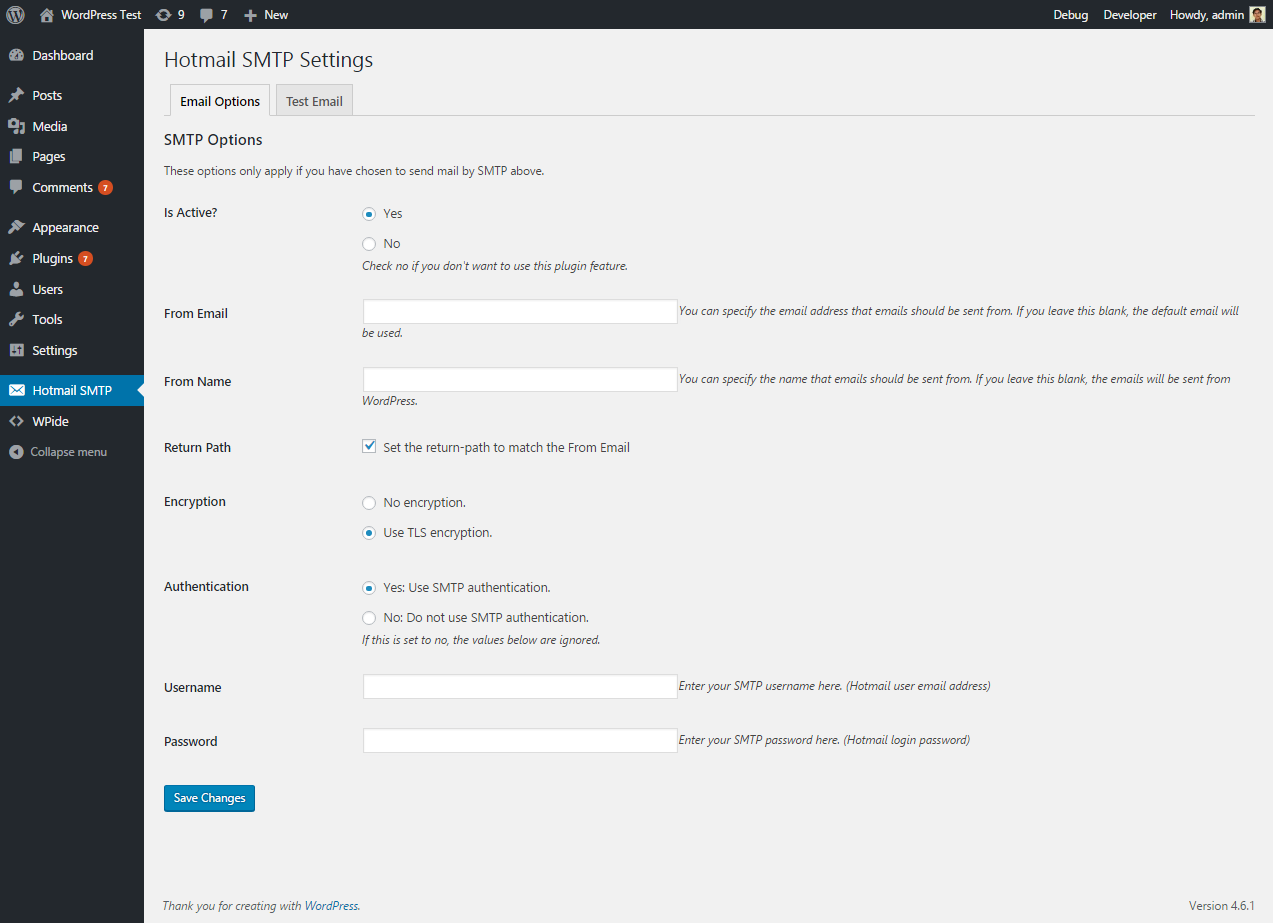
Task: Go to Plugins via the plug icon
Action: pyautogui.click(x=16, y=258)
